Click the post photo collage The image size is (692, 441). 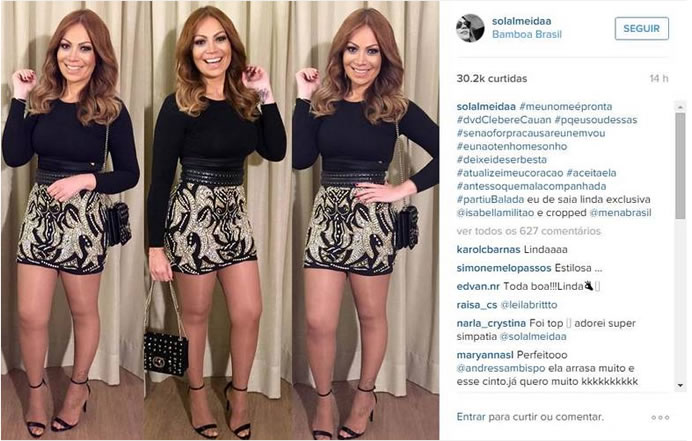pyautogui.click(x=220, y=220)
